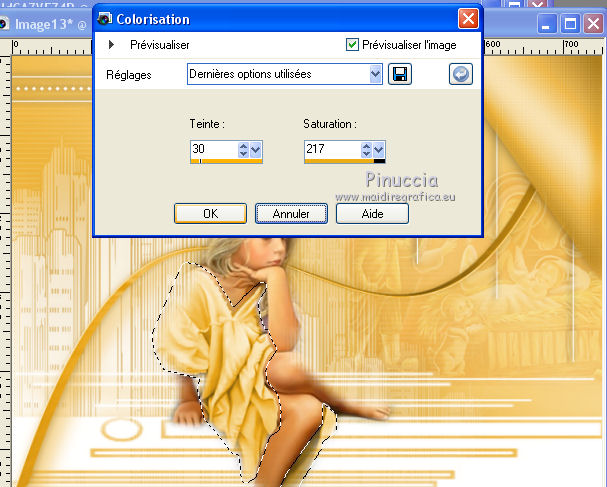The height and width of the screenshot is (487, 607).
Task: Click the Colorisation dialog title icon
Action: (x=105, y=19)
